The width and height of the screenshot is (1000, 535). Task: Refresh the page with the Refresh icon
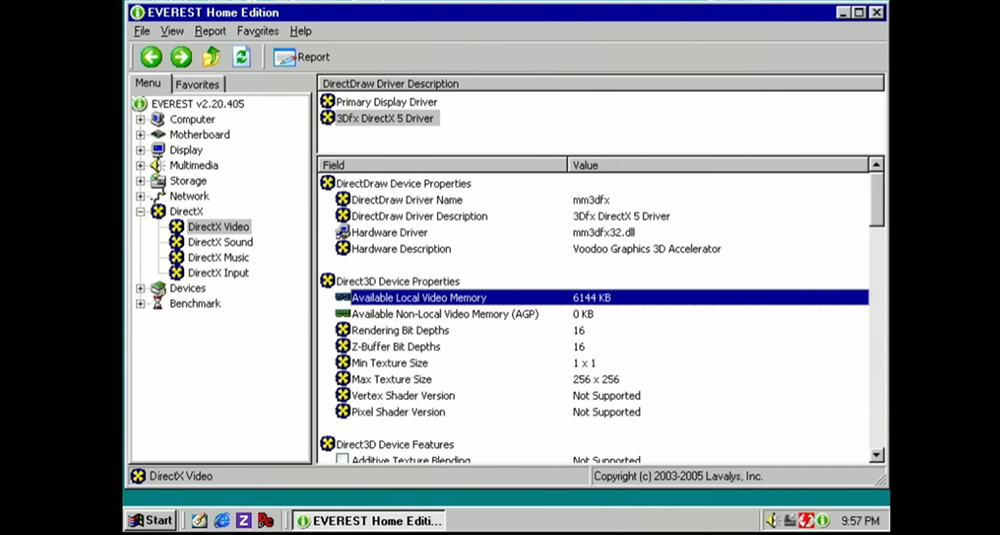click(241, 57)
